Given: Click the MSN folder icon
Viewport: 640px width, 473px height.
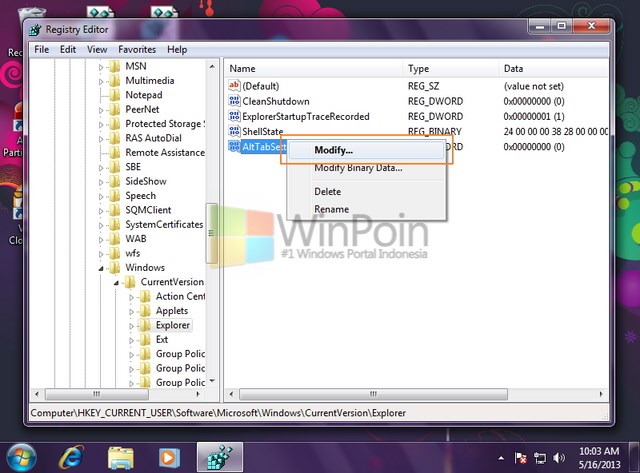Looking at the screenshot, I should 115,66.
